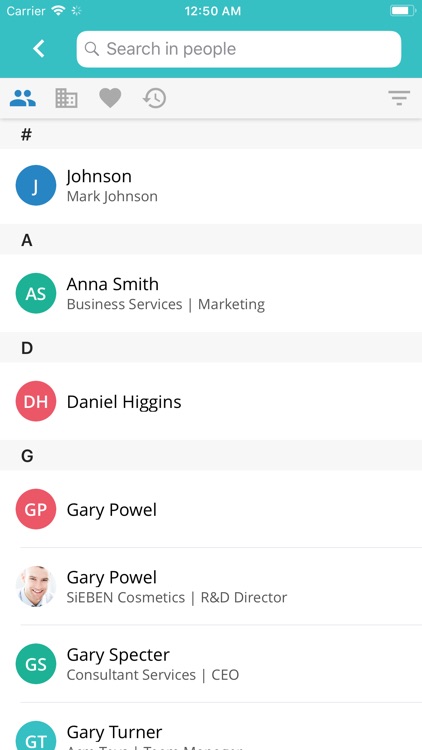422x750 pixels.
Task: Open Johnson contact entry
Action: click(x=211, y=186)
